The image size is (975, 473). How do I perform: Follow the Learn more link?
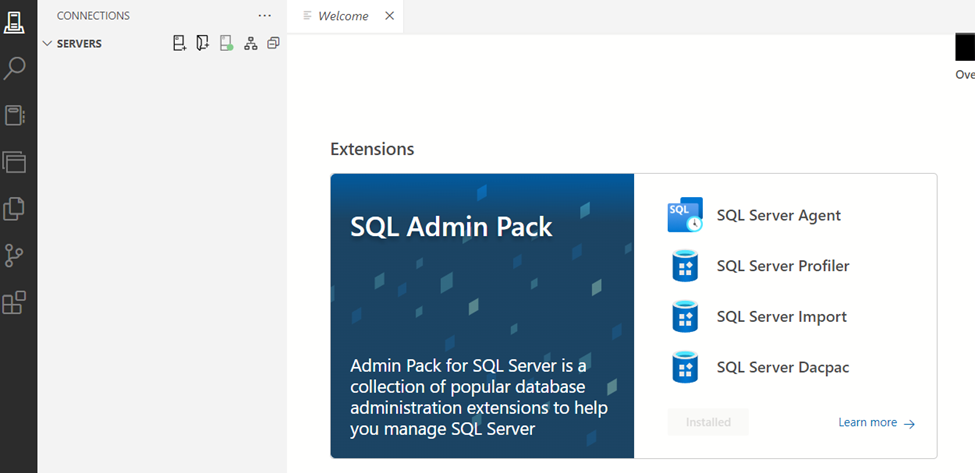(x=877, y=423)
